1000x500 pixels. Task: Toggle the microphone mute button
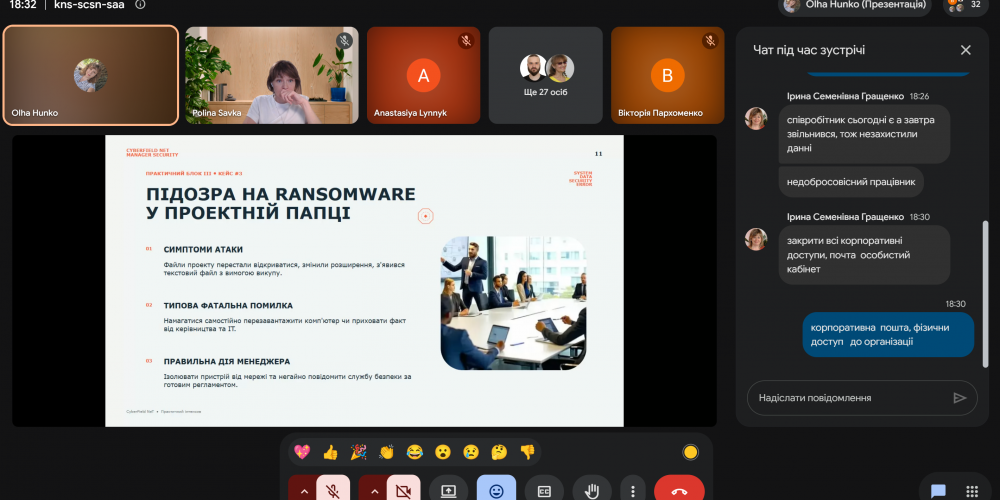[x=333, y=490]
